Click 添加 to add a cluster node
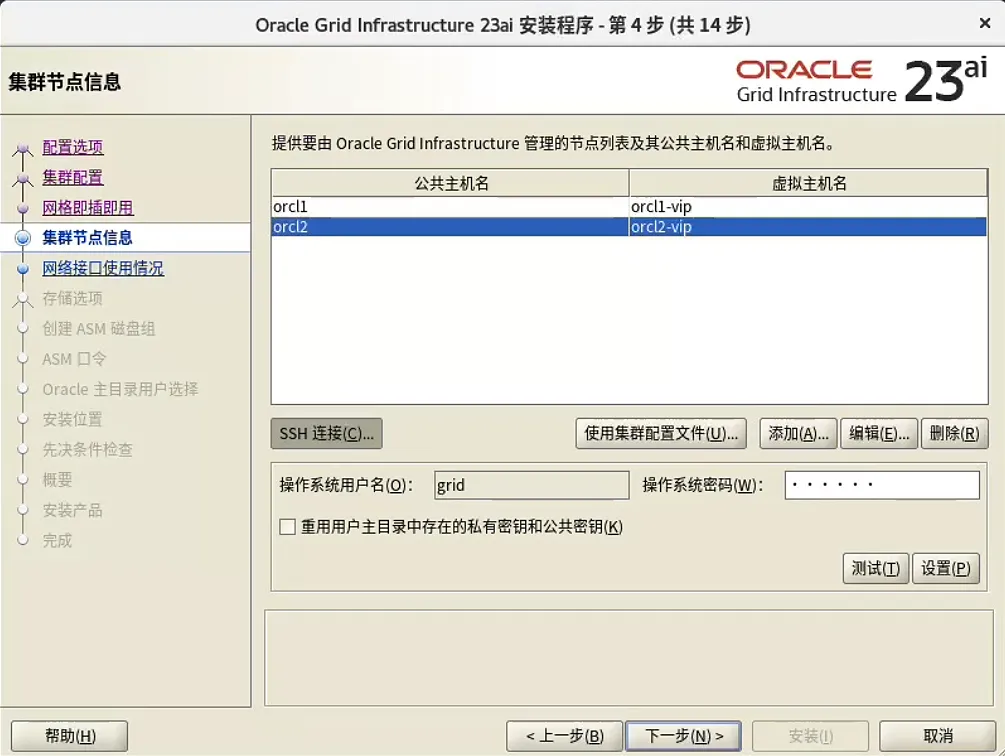 click(x=796, y=433)
